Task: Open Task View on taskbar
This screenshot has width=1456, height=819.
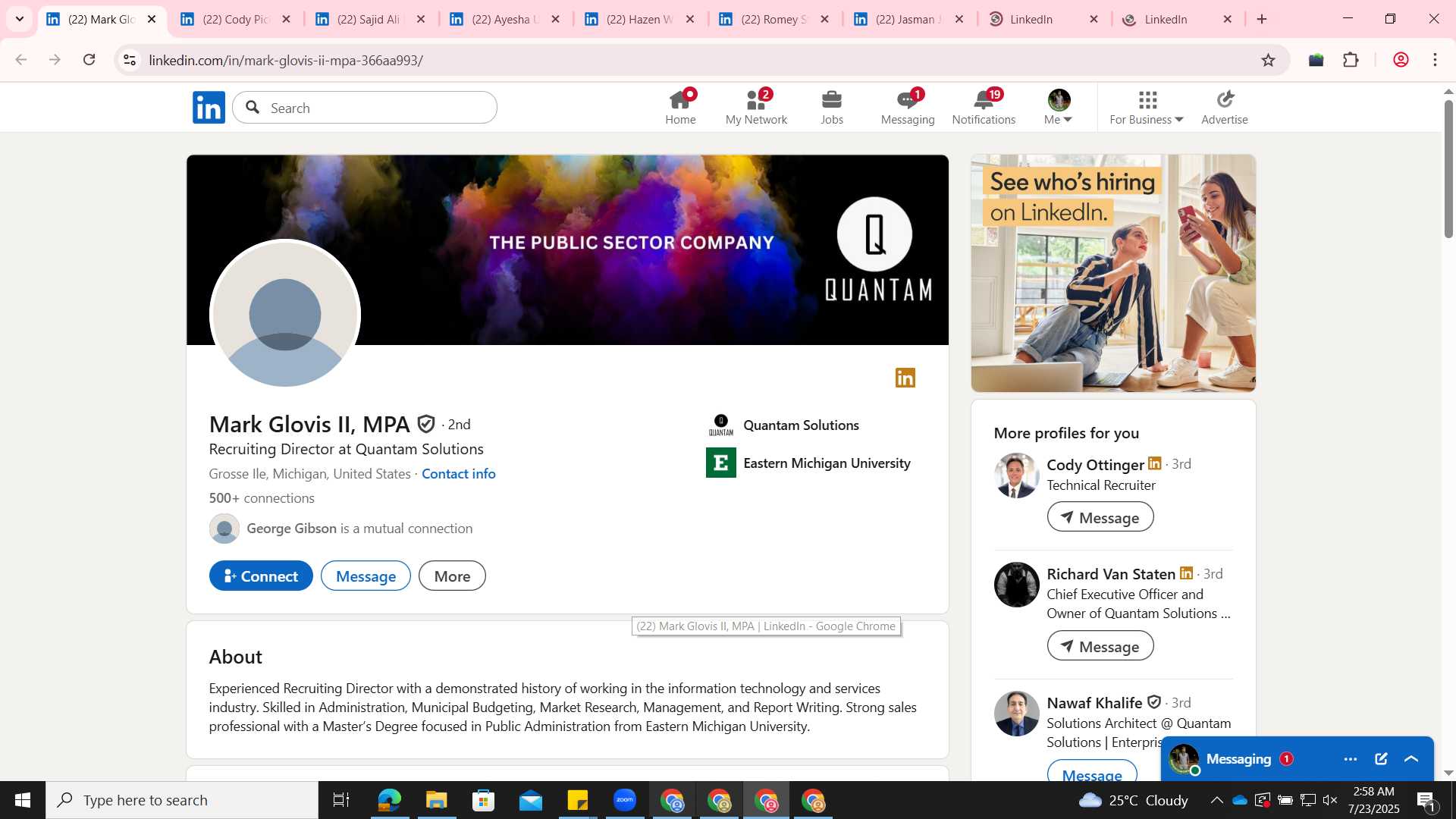Action: pos(341,800)
